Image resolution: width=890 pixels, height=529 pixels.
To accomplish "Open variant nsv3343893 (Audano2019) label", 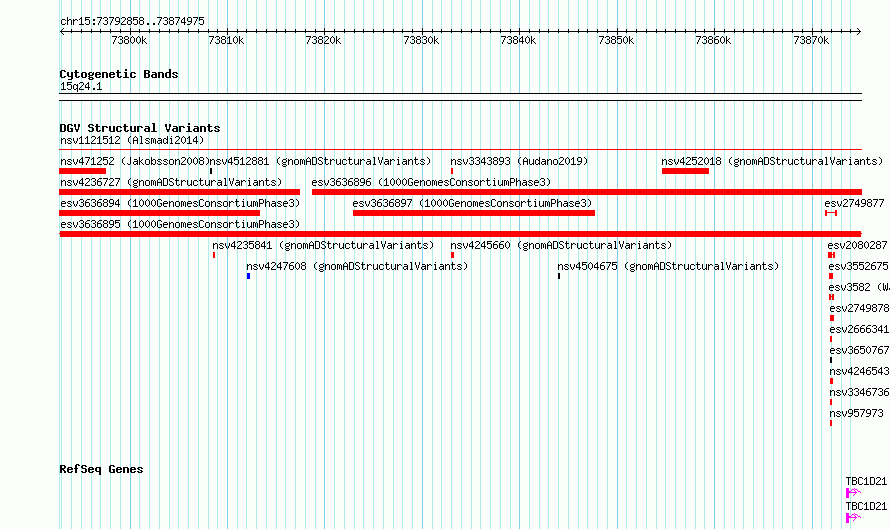I will click(519, 161).
